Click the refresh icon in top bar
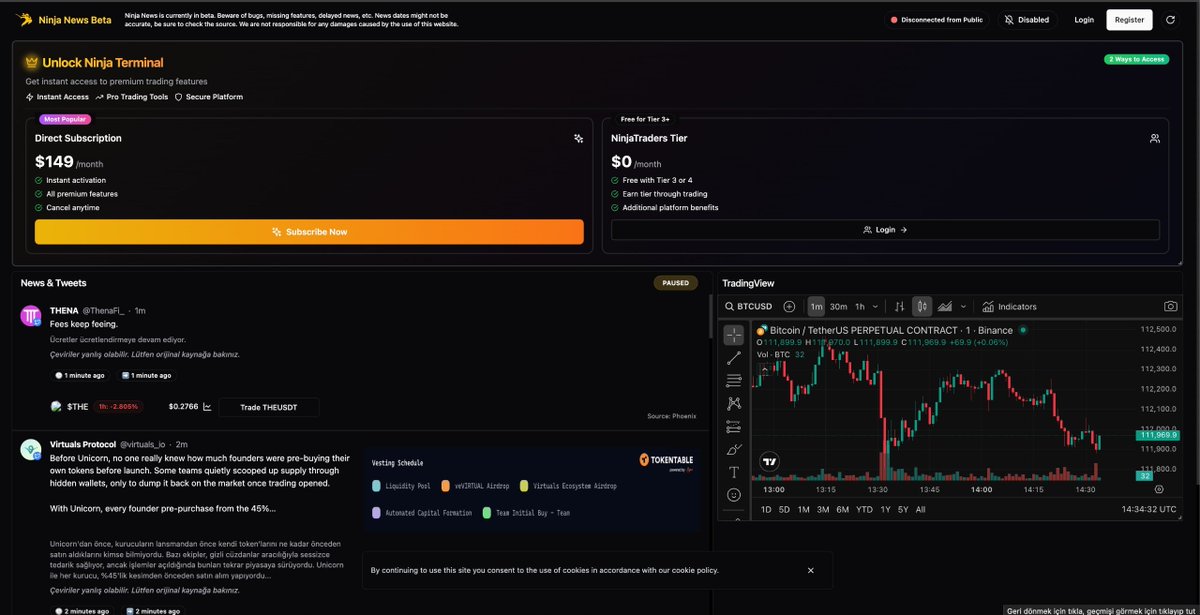Screen dimensions: 1200x615 [x=1170, y=19]
